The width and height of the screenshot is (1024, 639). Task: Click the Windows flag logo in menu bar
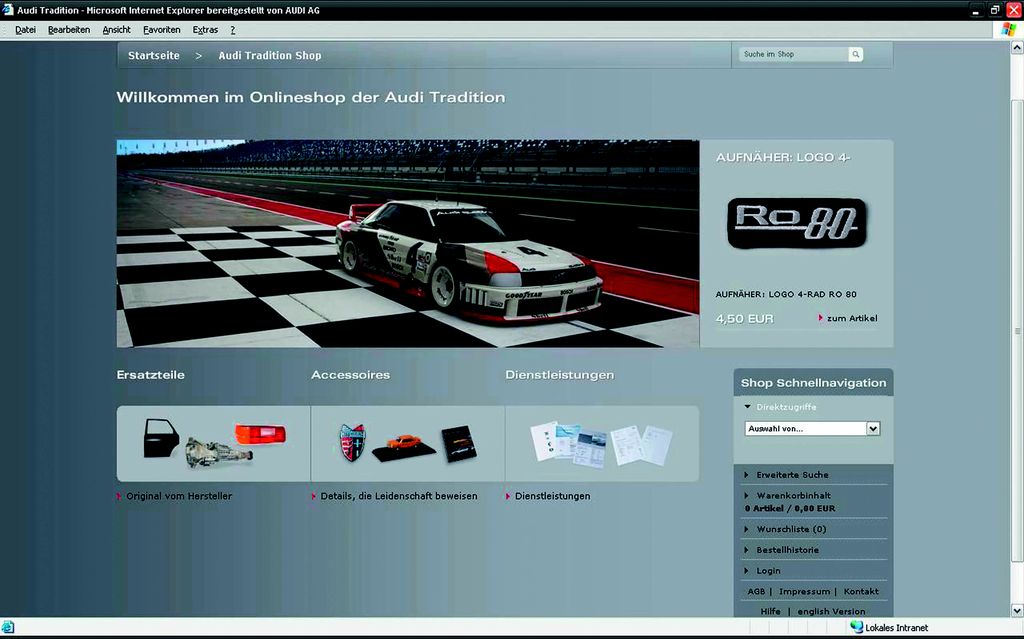coord(1009,30)
